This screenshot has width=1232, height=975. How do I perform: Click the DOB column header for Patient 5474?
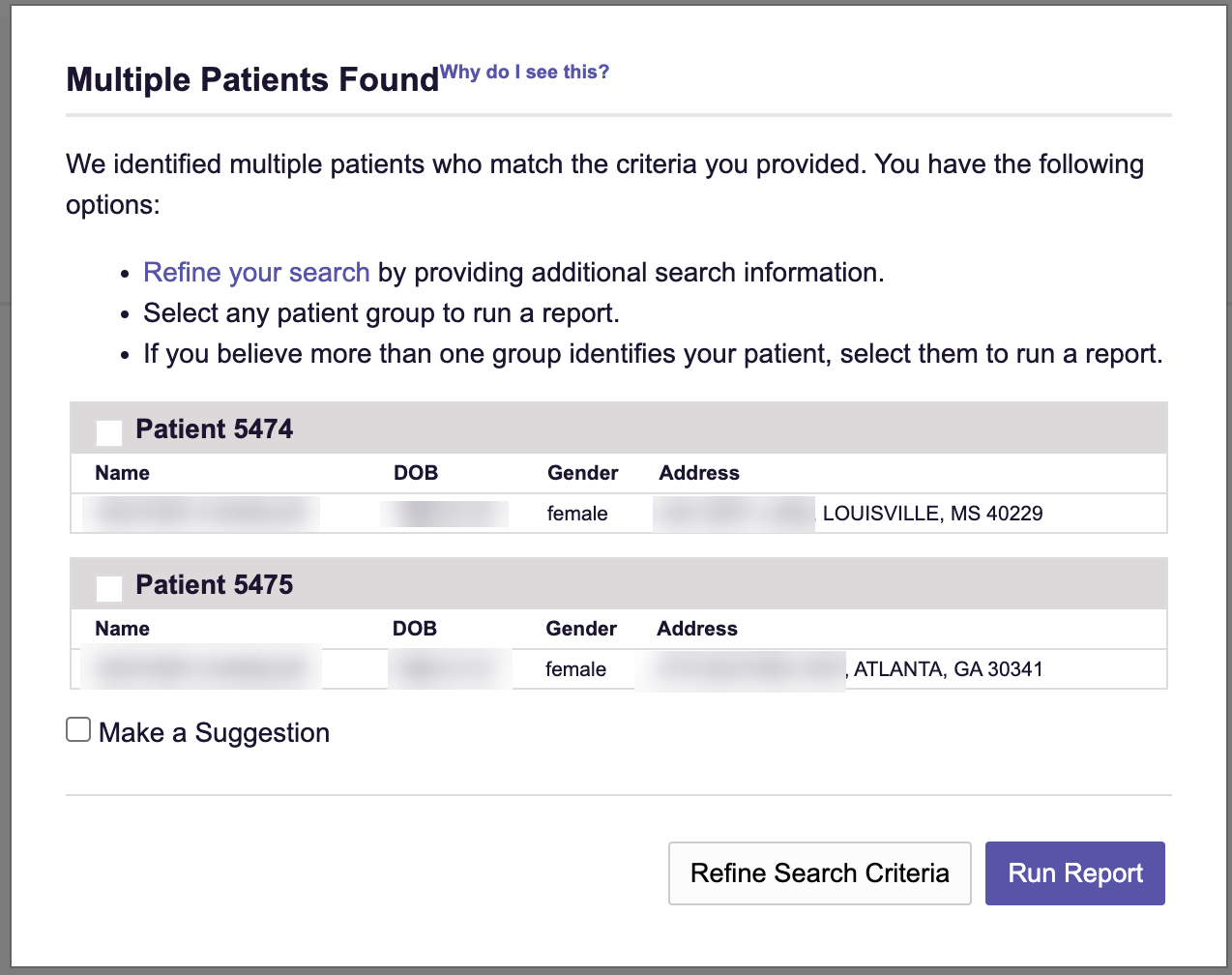pyautogui.click(x=415, y=473)
